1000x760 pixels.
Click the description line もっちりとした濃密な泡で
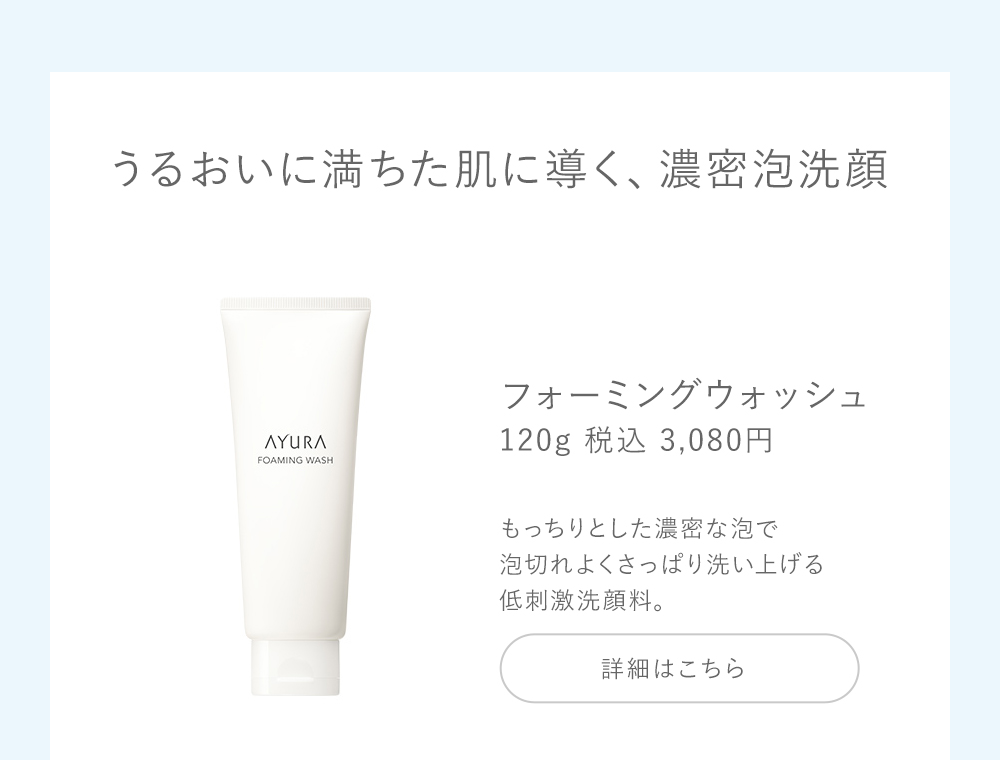(x=640, y=529)
